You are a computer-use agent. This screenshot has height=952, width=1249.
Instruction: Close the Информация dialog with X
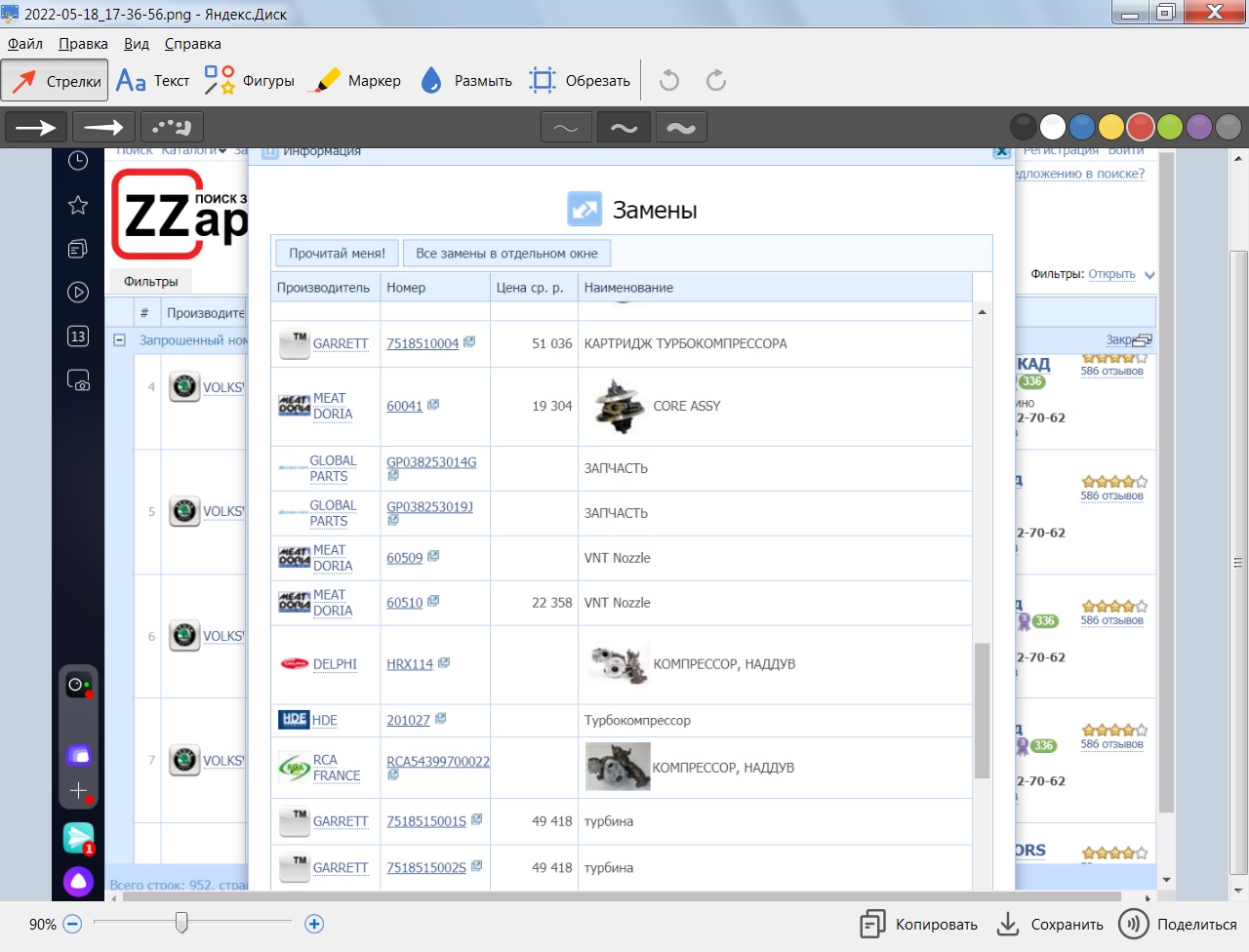1001,152
